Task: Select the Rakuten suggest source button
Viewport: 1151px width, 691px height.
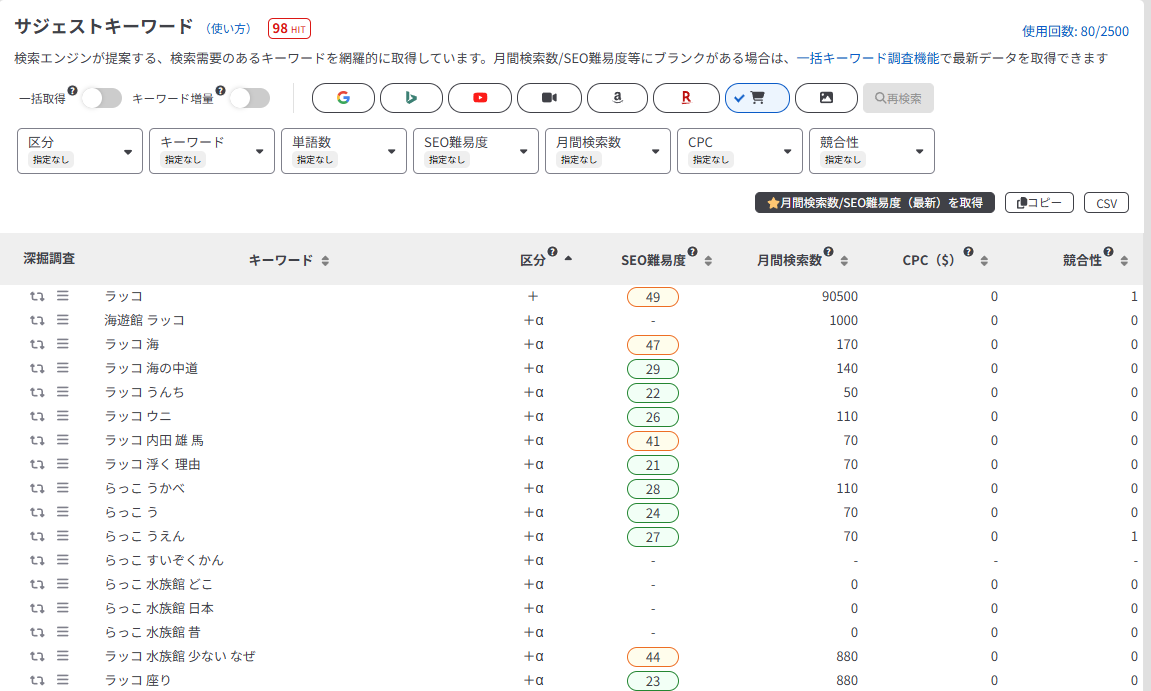Action: pos(686,98)
